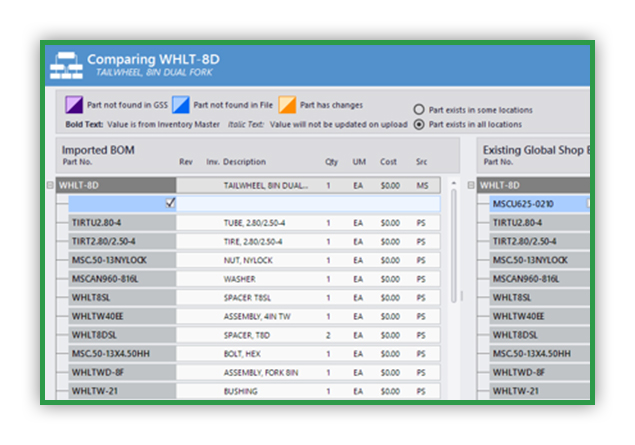Click the Src column header
The height and width of the screenshot is (445, 635).
pyautogui.click(x=422, y=162)
